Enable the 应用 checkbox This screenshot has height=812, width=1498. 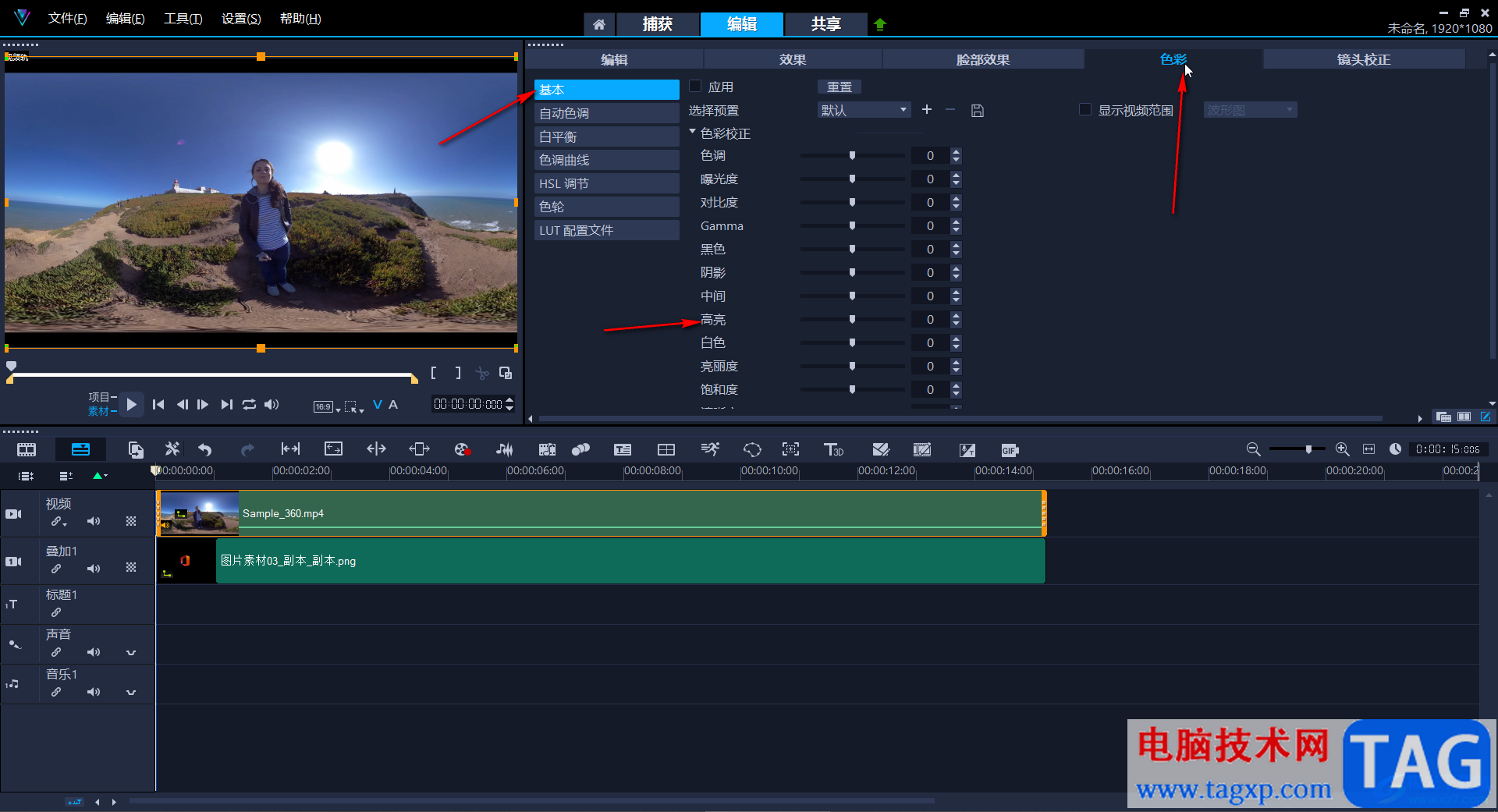[695, 87]
